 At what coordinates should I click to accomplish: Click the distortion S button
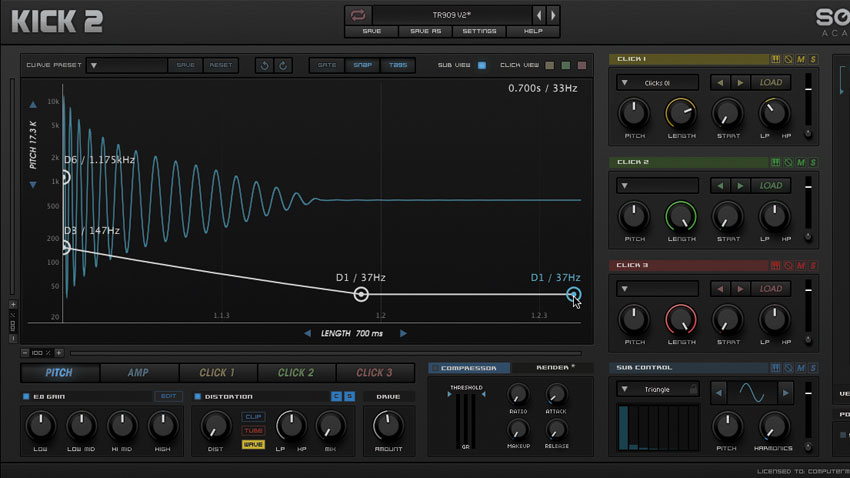[x=349, y=397]
